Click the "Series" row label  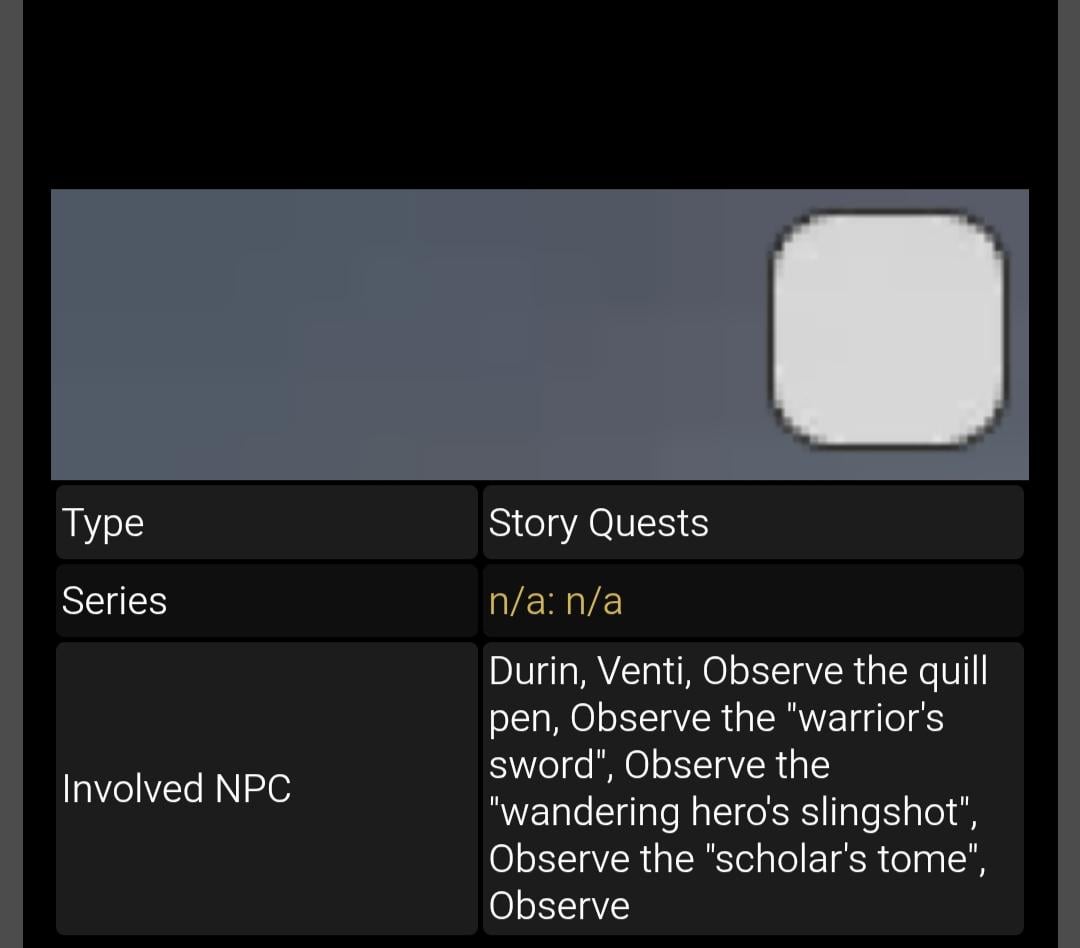pyautogui.click(x=114, y=601)
